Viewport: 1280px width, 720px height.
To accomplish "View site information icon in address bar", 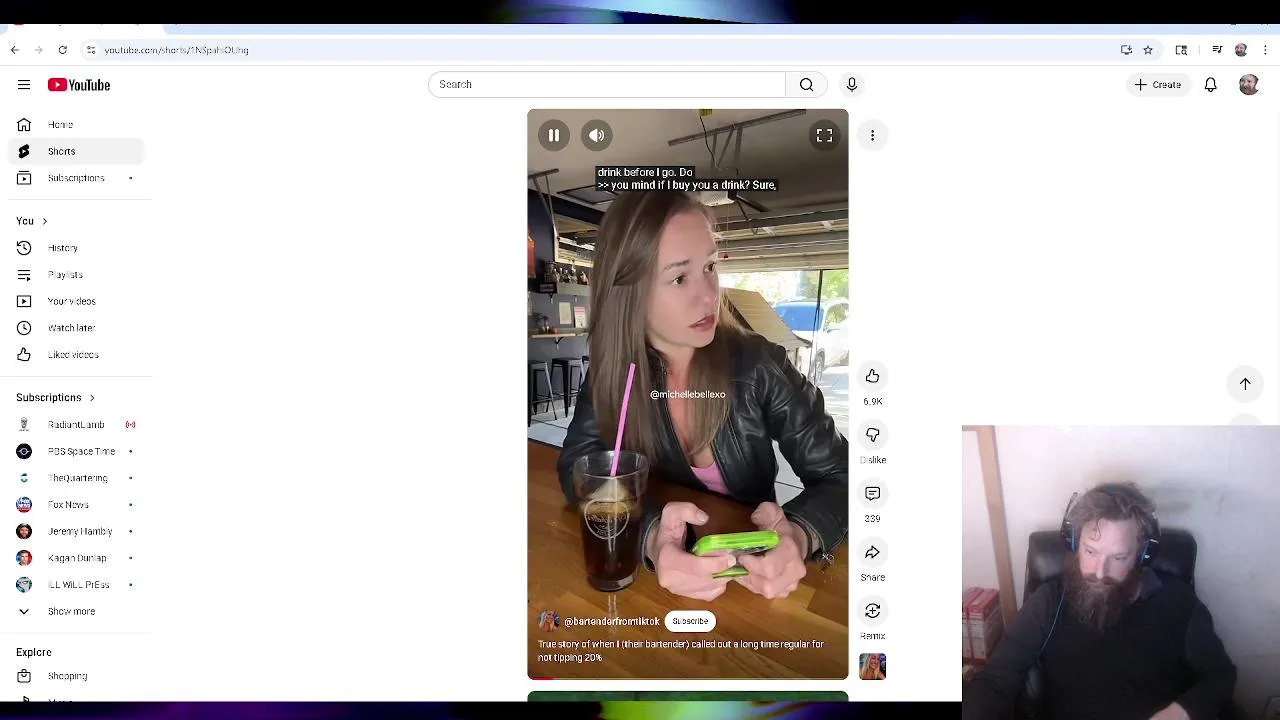I will tap(91, 50).
